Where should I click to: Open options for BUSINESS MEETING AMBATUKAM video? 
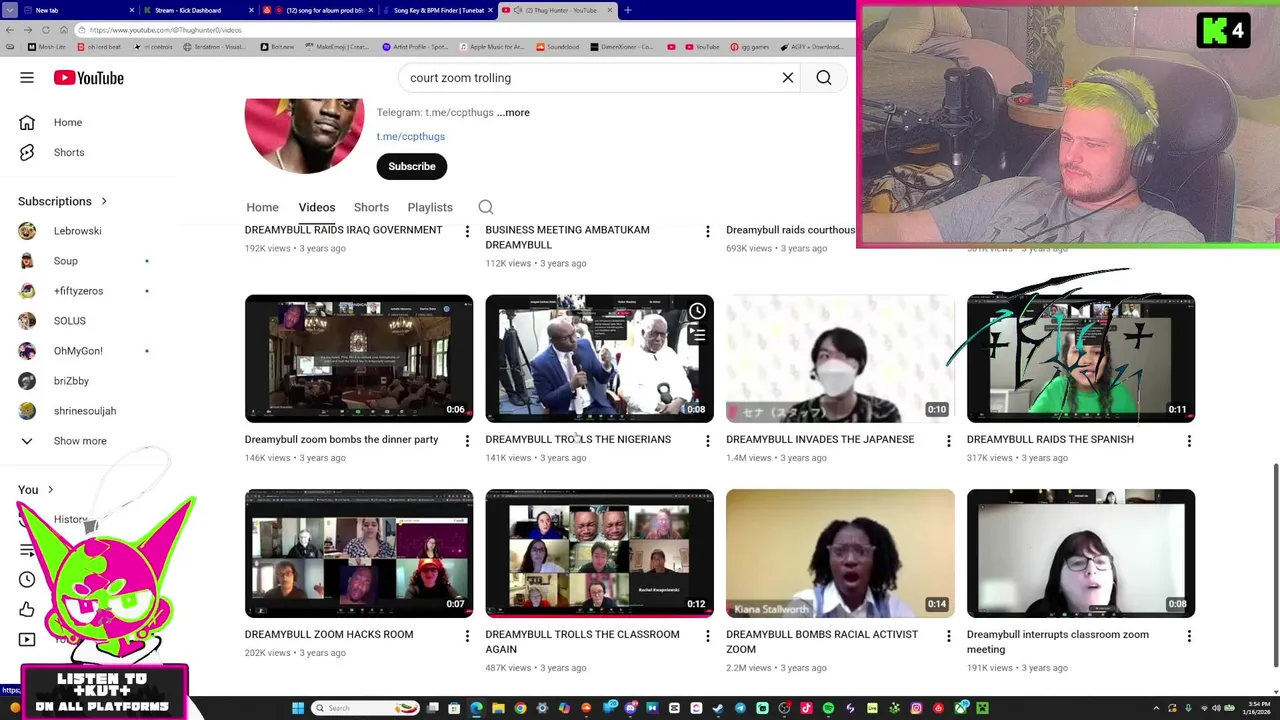[x=708, y=232]
